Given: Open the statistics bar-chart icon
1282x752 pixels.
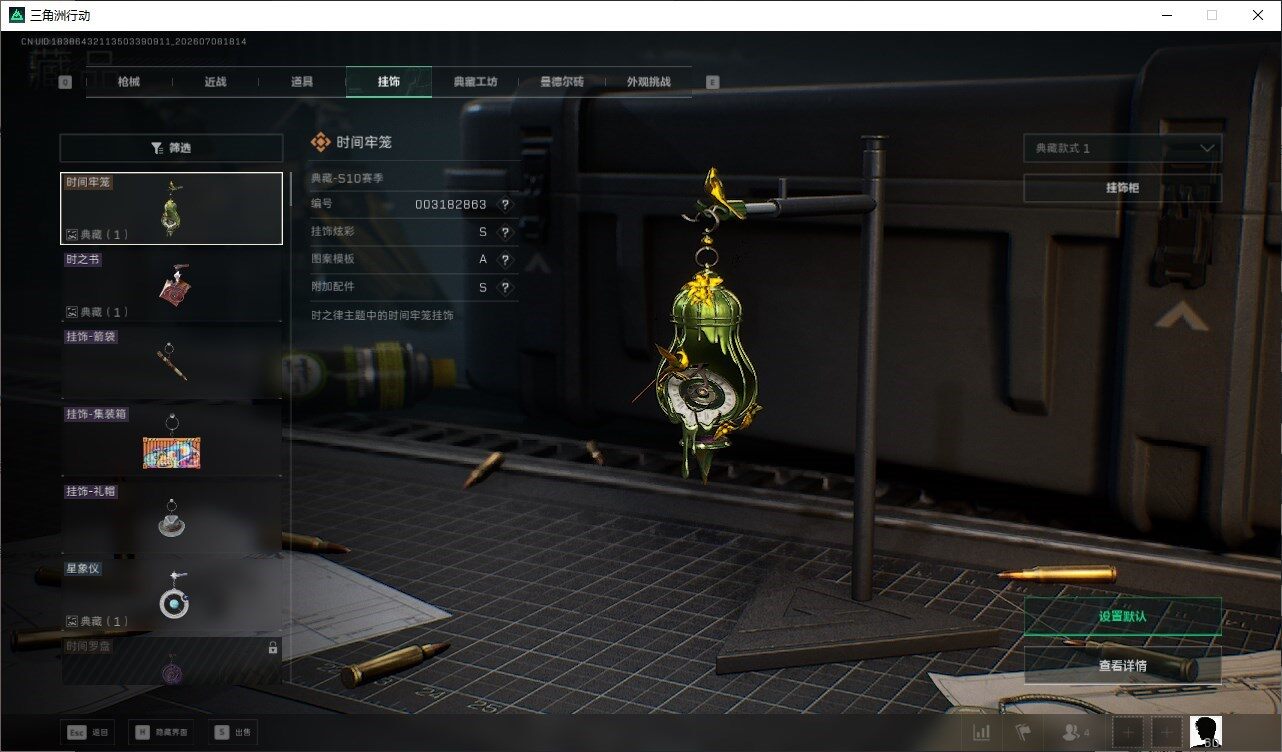Looking at the screenshot, I should click(982, 733).
